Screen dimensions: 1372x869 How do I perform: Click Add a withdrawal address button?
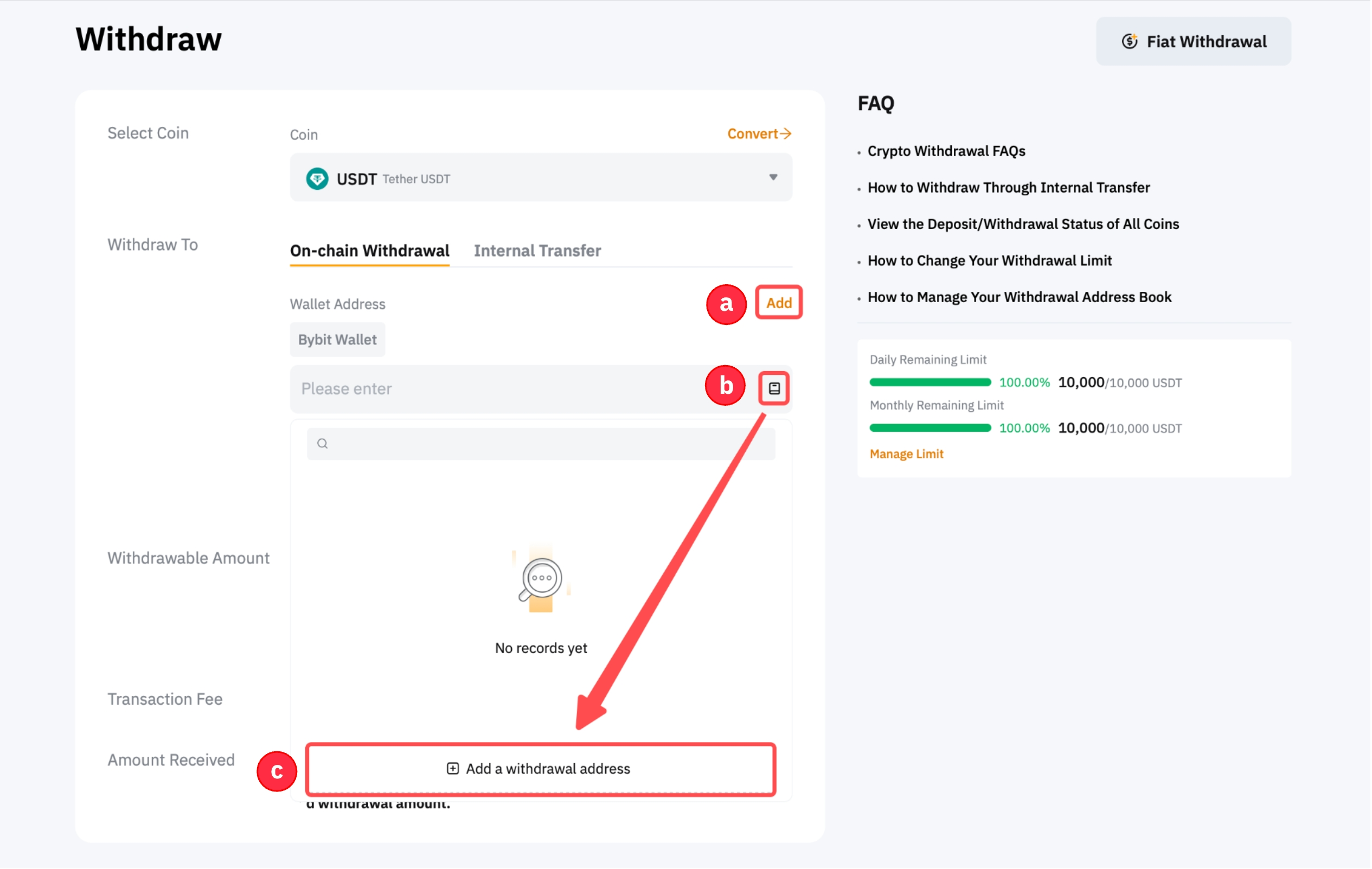[x=540, y=769]
